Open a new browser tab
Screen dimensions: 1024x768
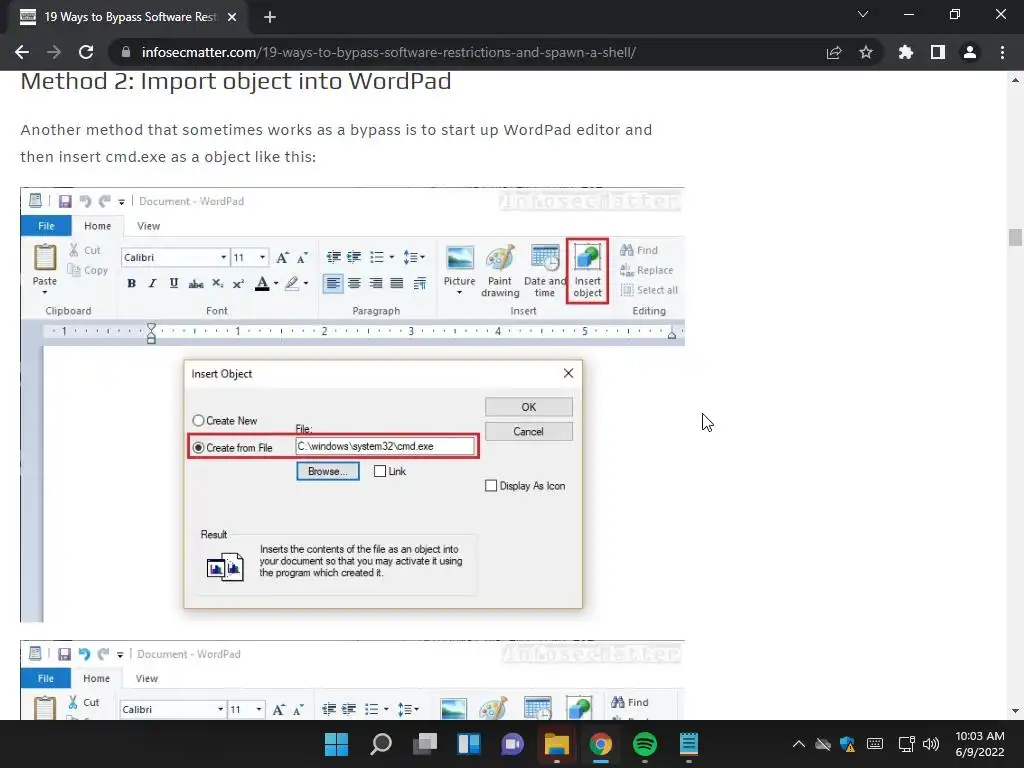tap(270, 17)
